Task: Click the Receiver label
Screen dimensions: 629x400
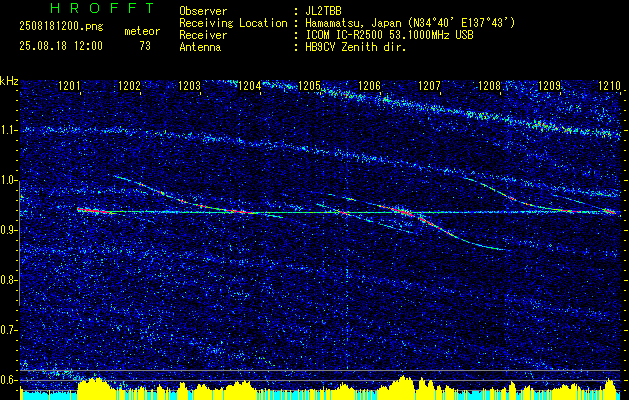Action: click(203, 35)
